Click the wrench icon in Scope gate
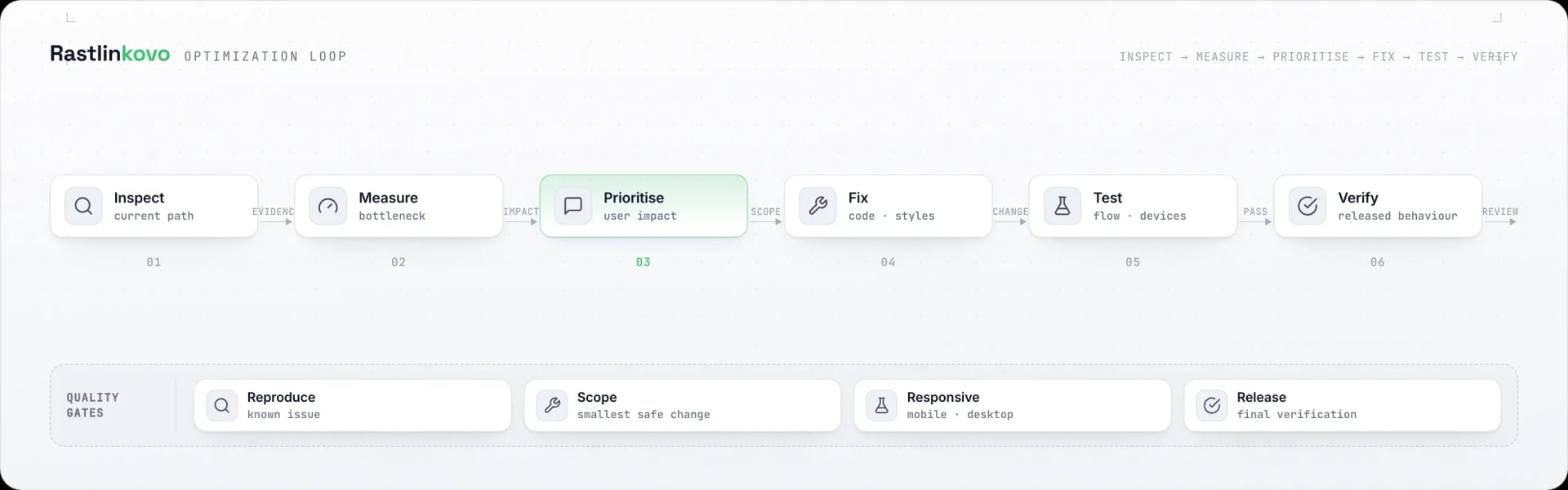The width and height of the screenshot is (1568, 490). 552,405
